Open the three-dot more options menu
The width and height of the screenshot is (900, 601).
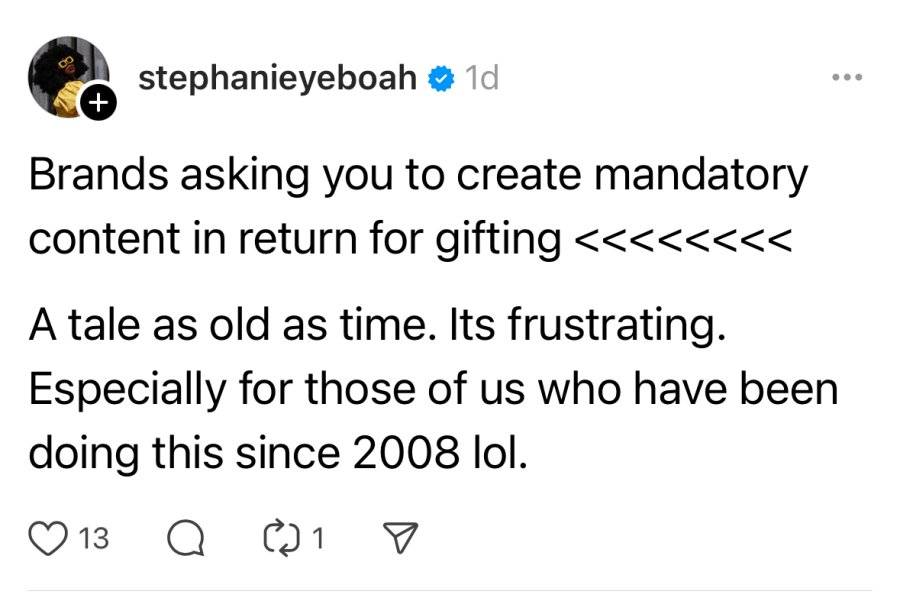[847, 77]
